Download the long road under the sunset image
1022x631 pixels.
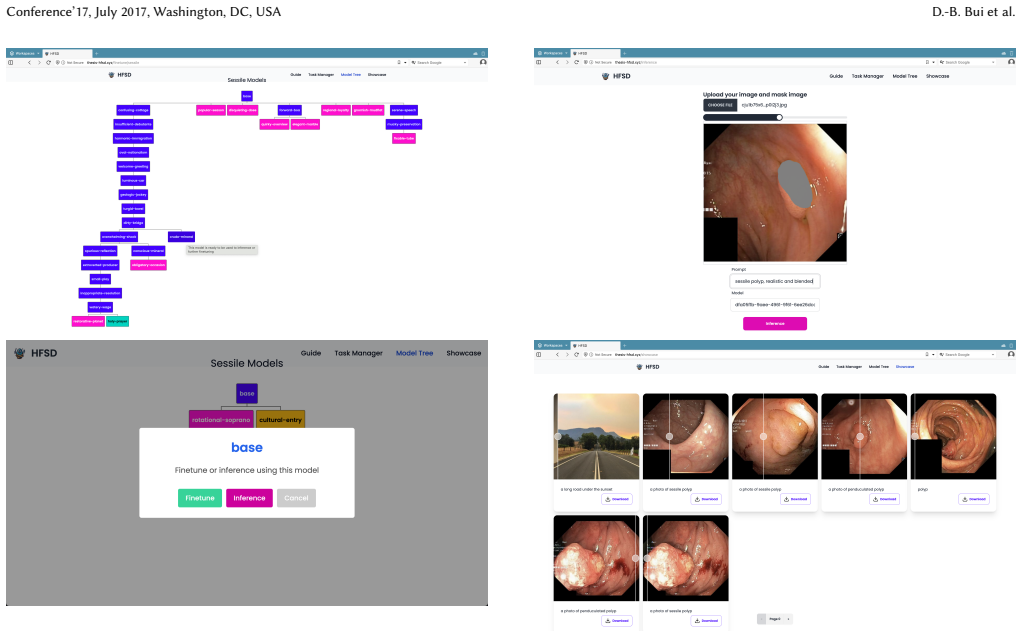coord(617,499)
